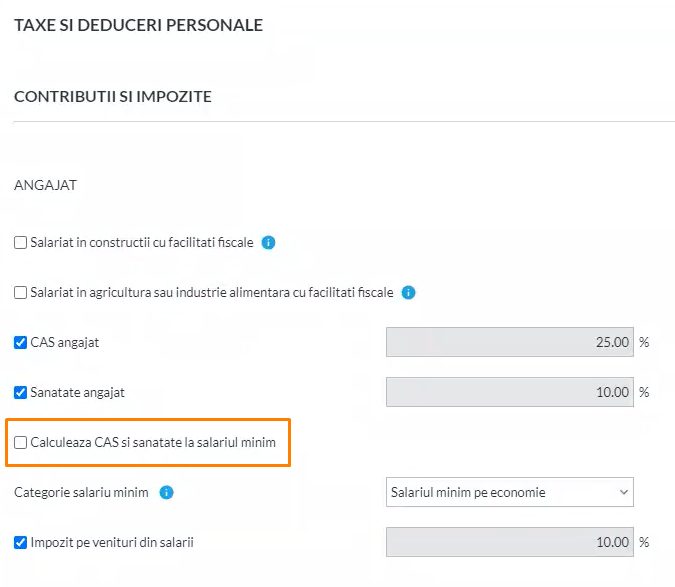Click Impozit pe venituri percentage field
The height and width of the screenshot is (587, 675).
coord(510,542)
